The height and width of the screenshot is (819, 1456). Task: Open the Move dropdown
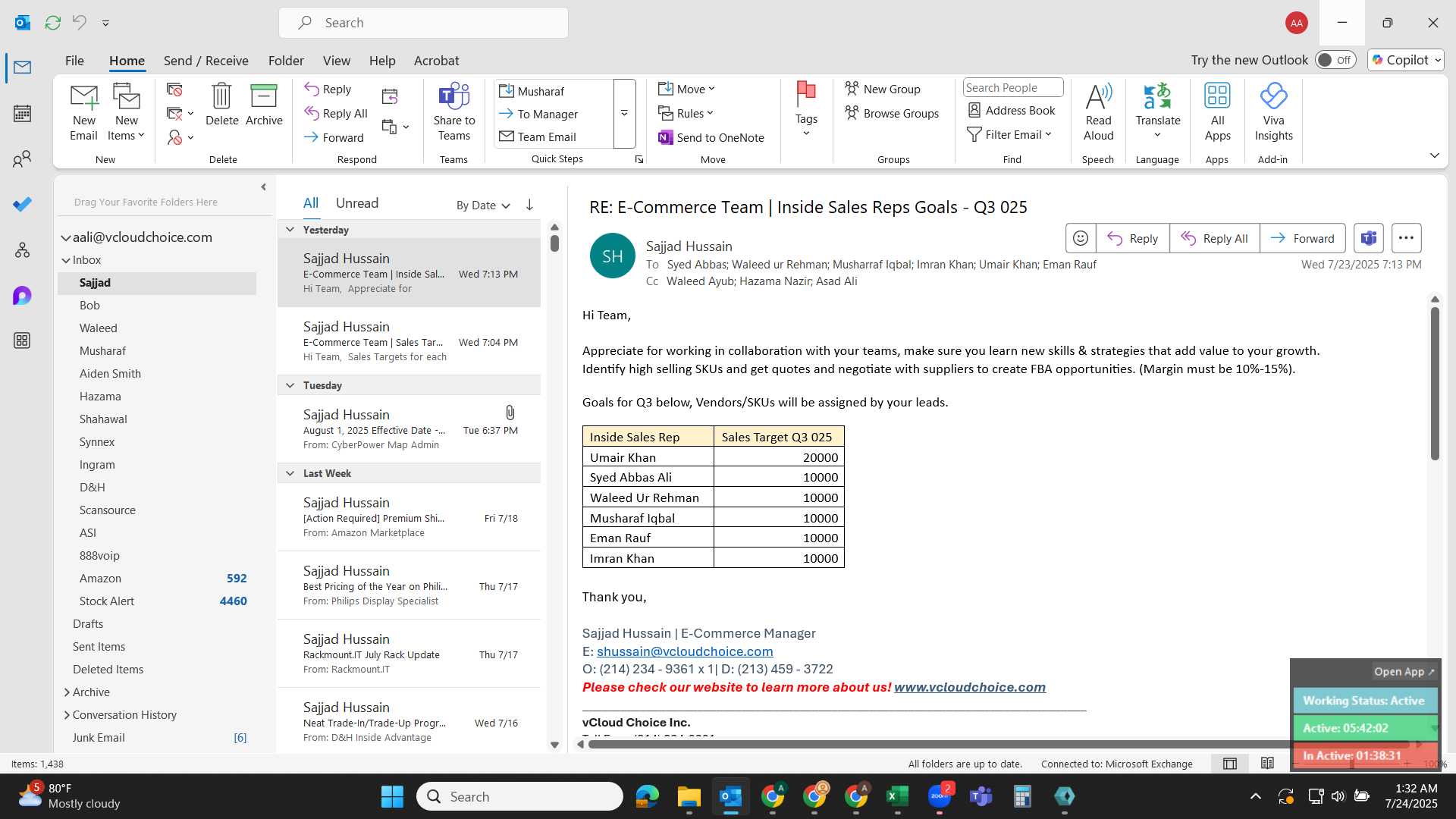(687, 89)
